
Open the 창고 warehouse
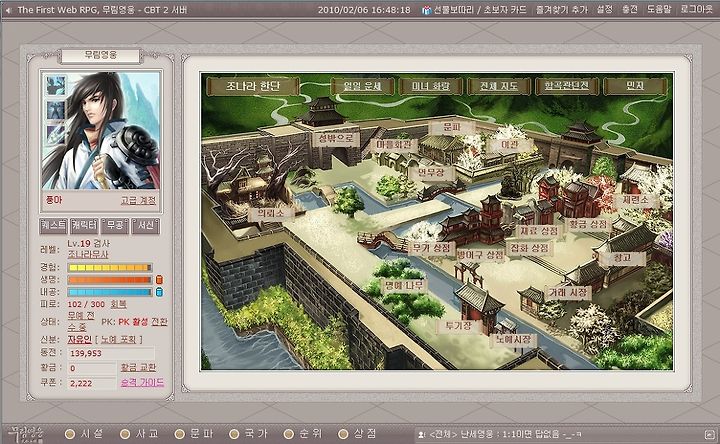623,258
